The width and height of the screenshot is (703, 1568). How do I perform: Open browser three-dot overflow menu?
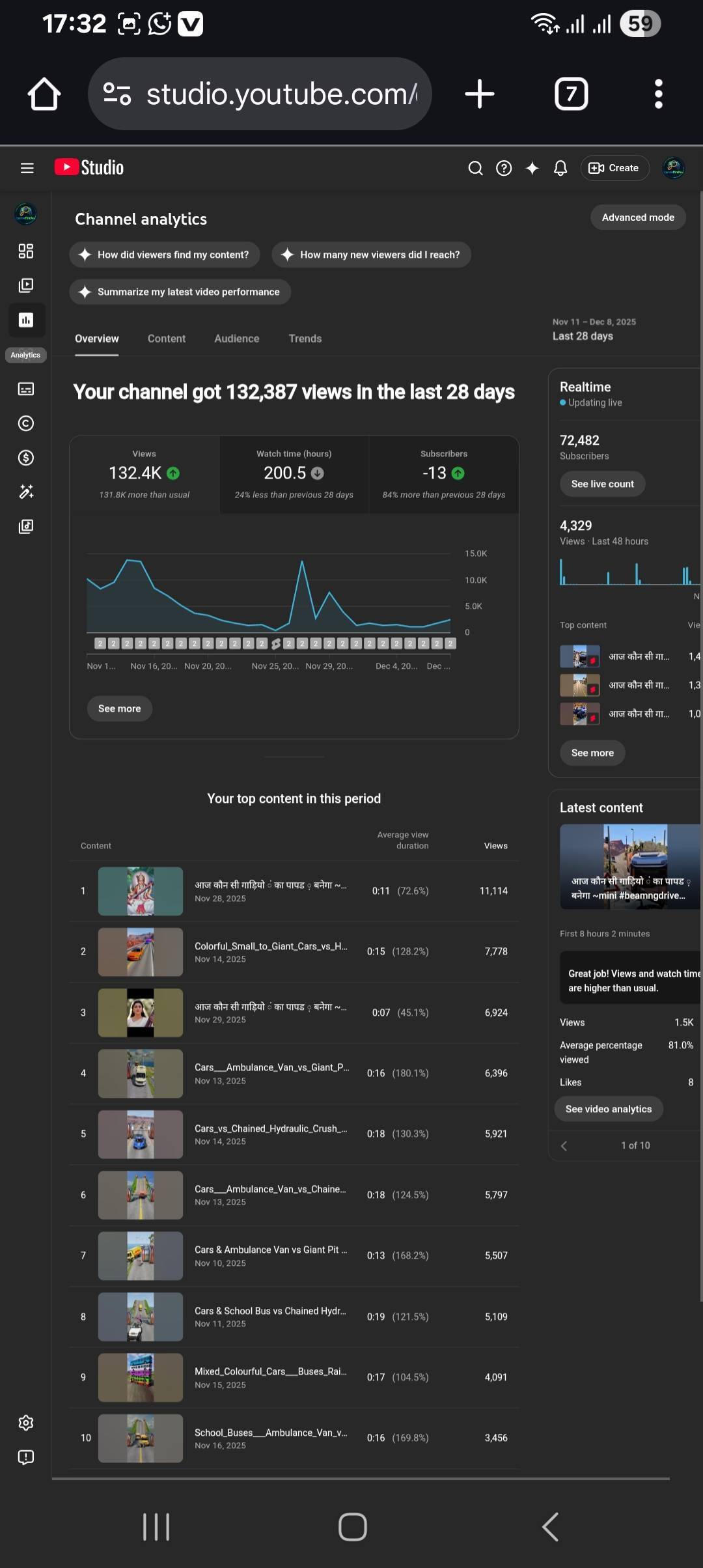point(658,94)
